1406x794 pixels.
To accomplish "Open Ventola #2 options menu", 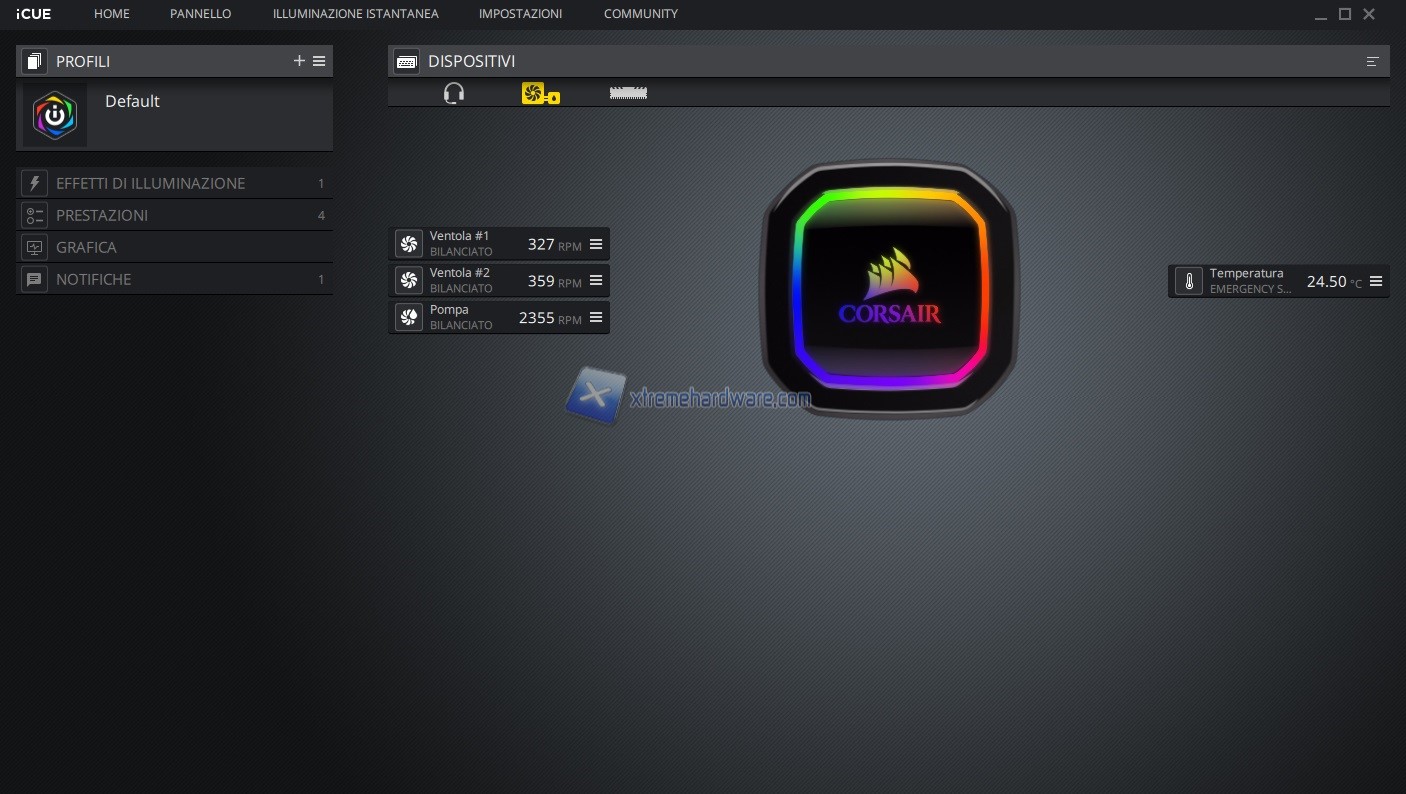I will [596, 281].
